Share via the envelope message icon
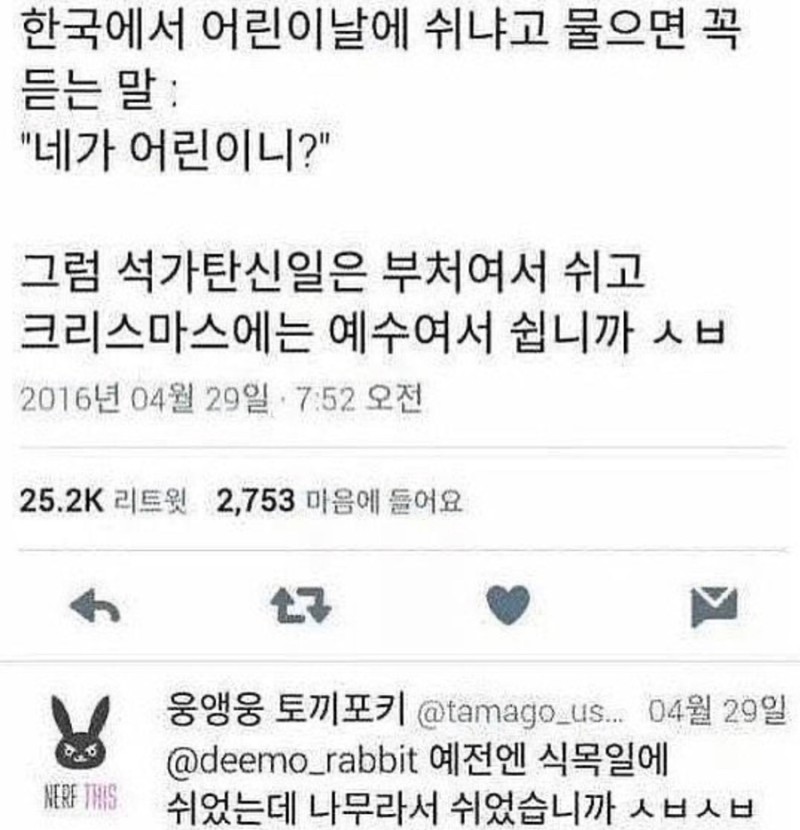 click(714, 607)
